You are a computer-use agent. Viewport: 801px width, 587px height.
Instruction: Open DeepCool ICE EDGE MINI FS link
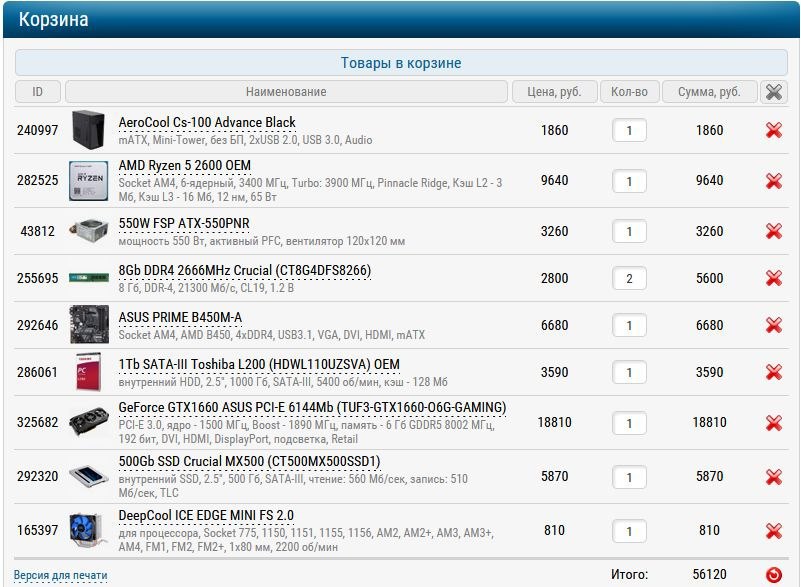click(x=206, y=515)
